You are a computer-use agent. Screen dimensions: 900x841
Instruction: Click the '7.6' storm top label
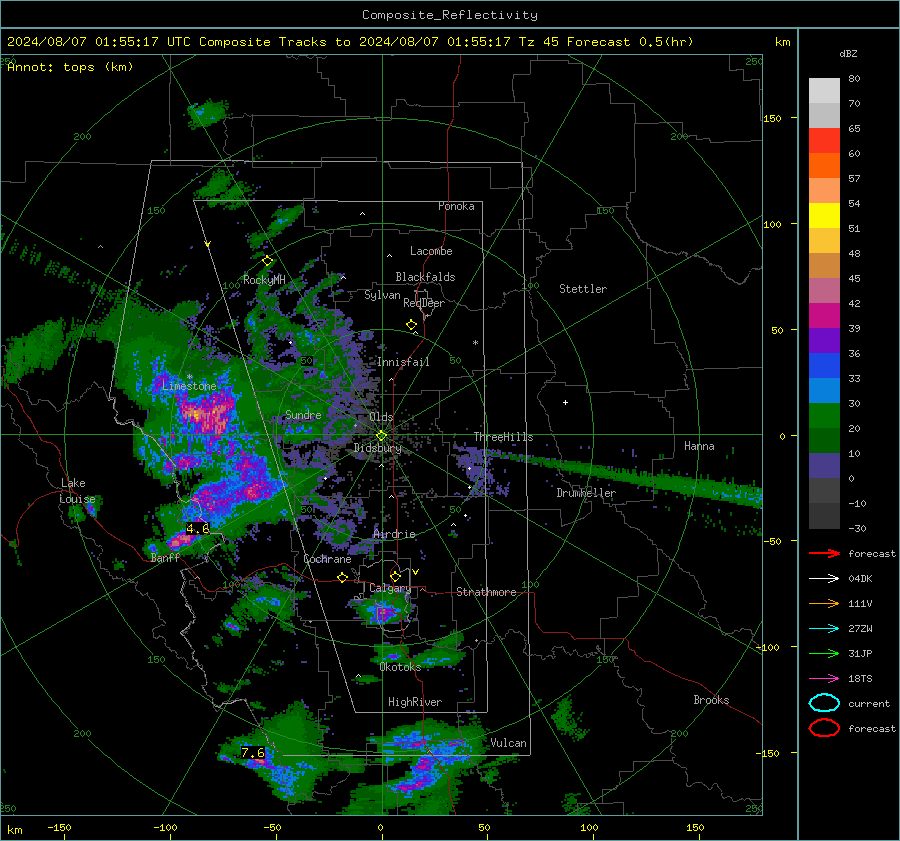tap(253, 752)
